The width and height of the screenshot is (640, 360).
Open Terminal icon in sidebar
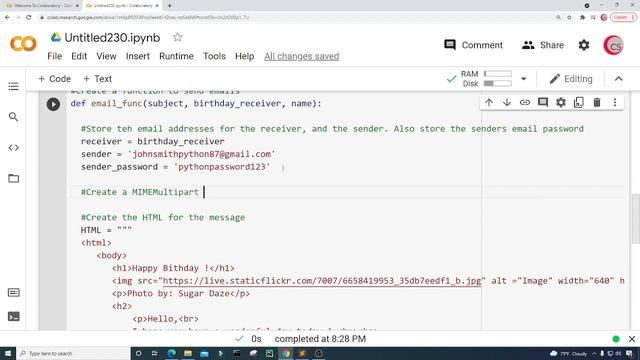(13, 316)
